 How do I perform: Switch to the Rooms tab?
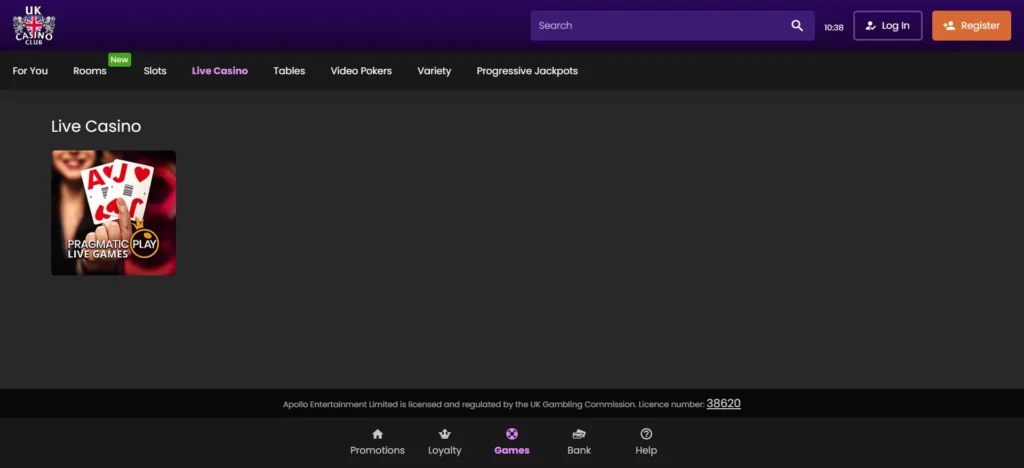point(89,70)
